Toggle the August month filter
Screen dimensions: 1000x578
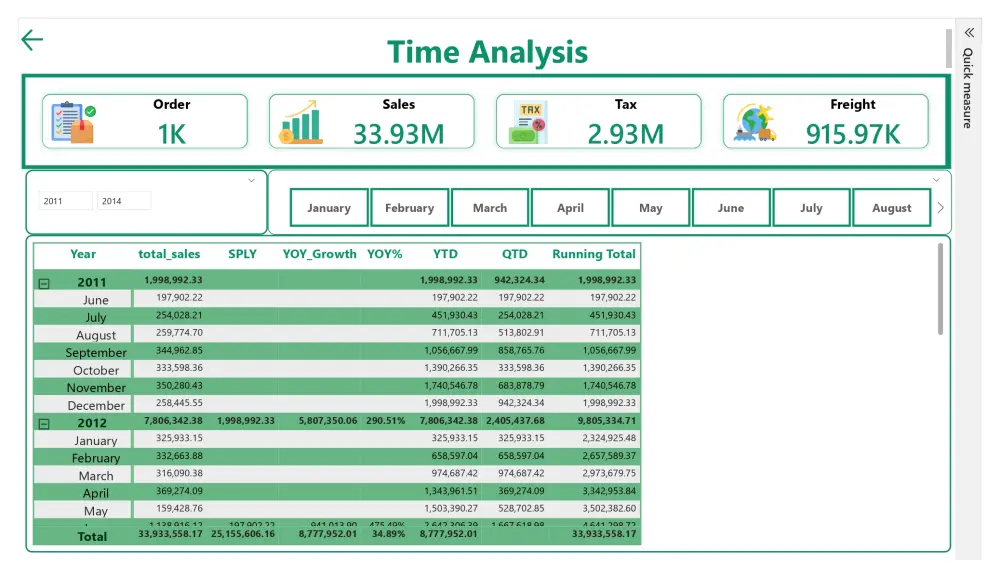point(891,207)
